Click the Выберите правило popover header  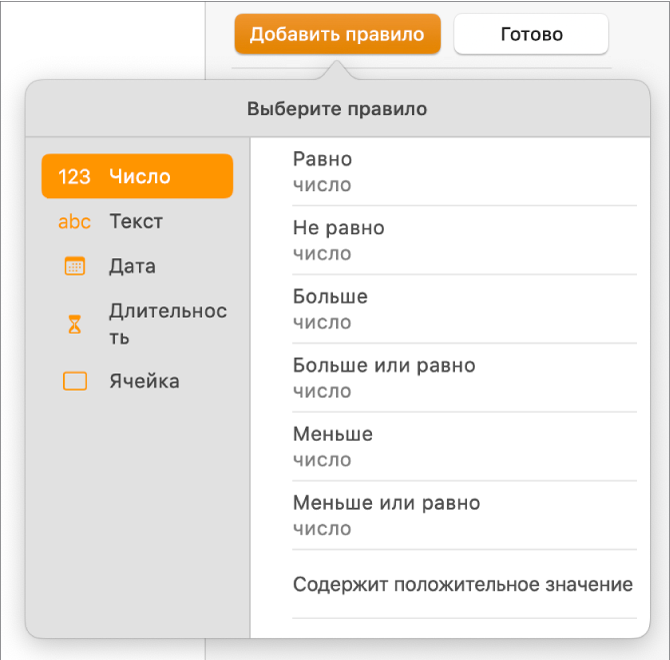(337, 109)
